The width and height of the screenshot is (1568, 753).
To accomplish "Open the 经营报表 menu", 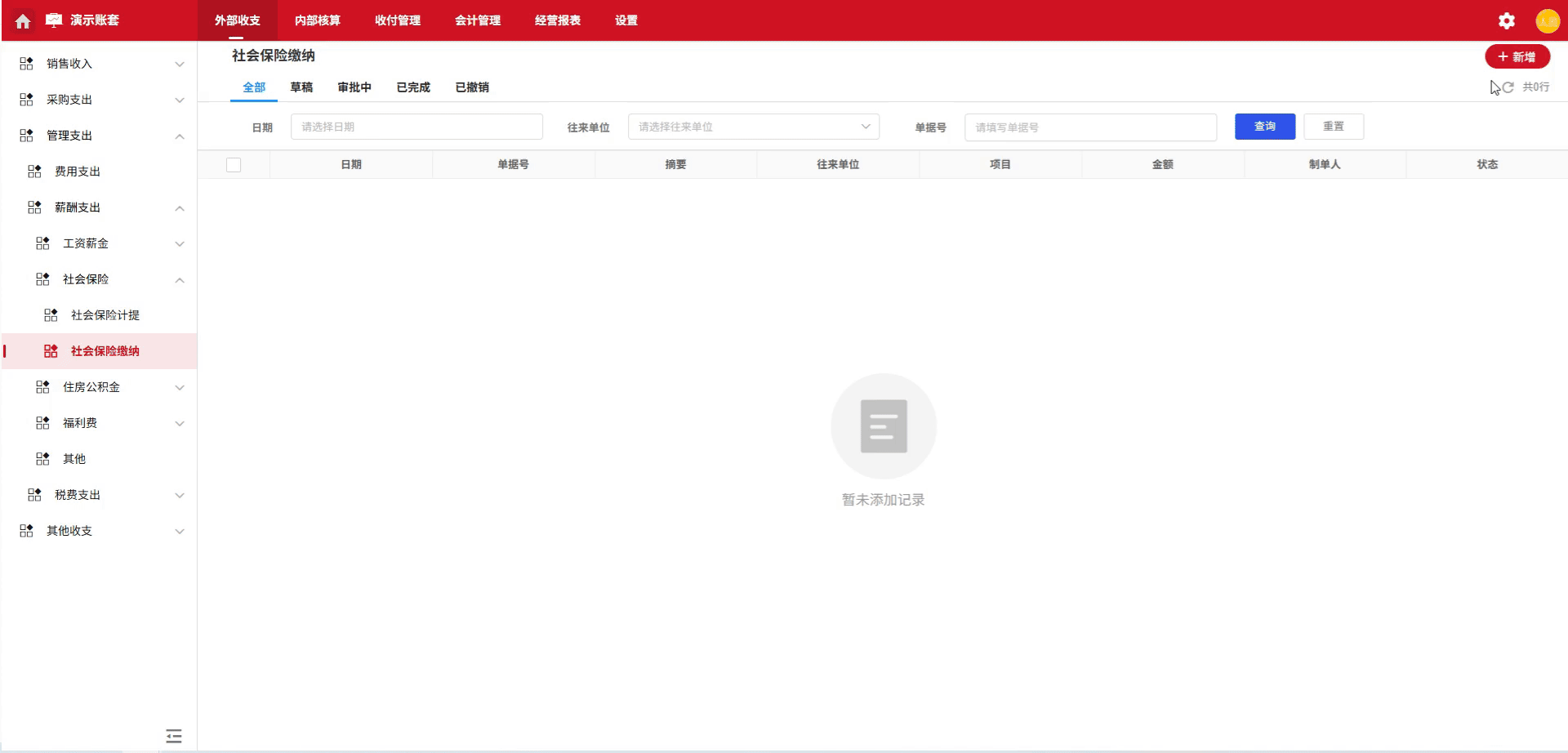I will coord(557,20).
